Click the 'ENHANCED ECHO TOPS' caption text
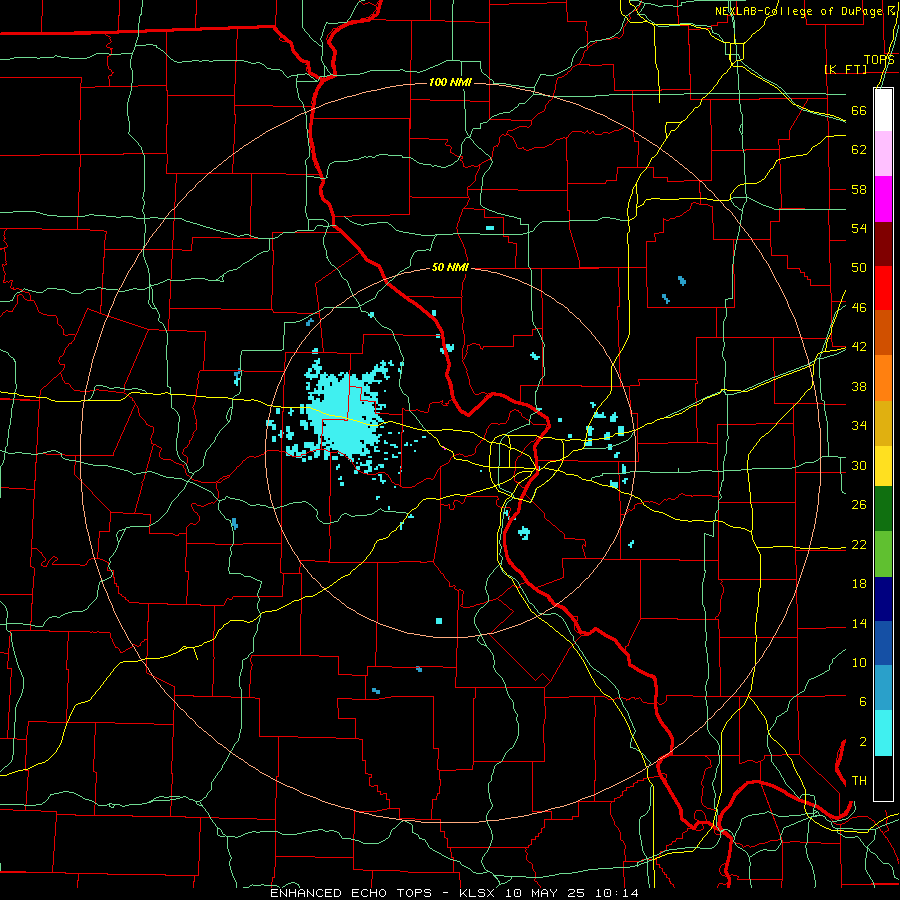The width and height of the screenshot is (900, 900). [x=351, y=893]
